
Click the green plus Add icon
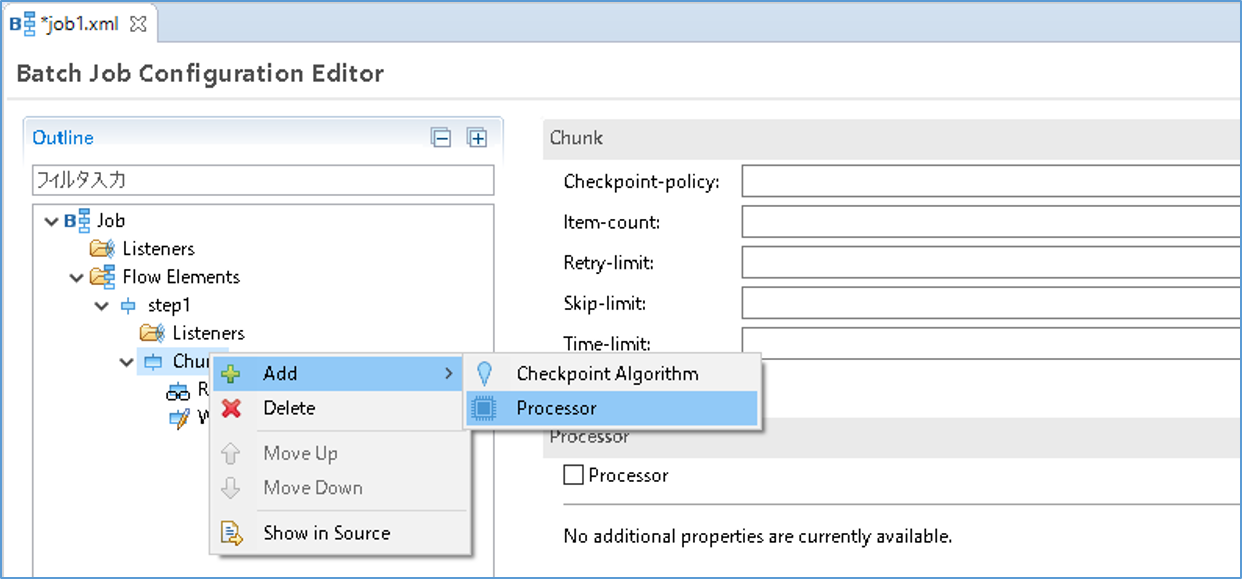(231, 374)
